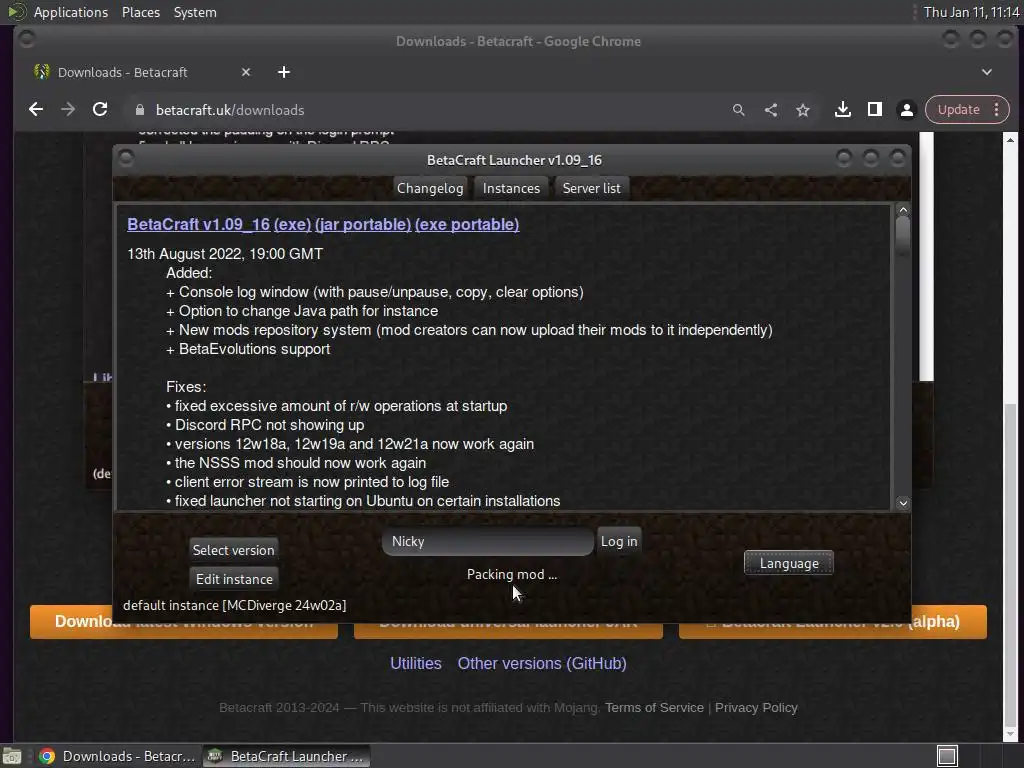Click the Chrome page scroll up arrow
Screen dimensions: 1024x768
[x=1010, y=140]
